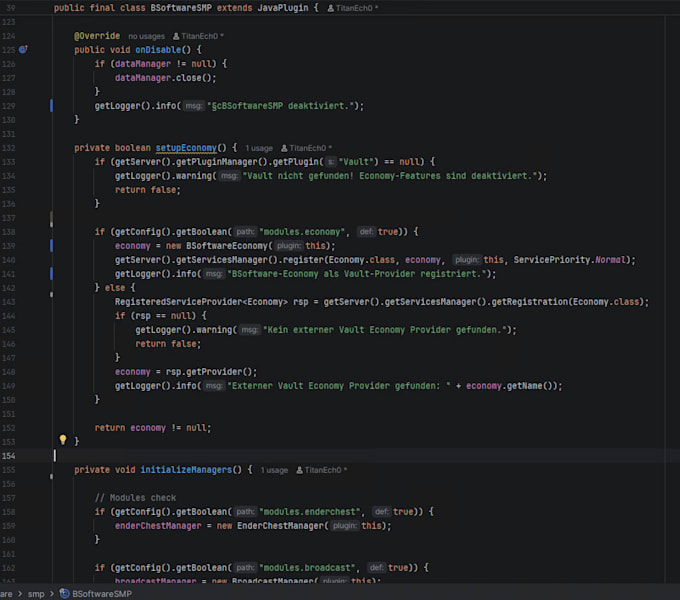Click line number 154 in gutter
The height and width of the screenshot is (600, 680).
pyautogui.click(x=9, y=456)
